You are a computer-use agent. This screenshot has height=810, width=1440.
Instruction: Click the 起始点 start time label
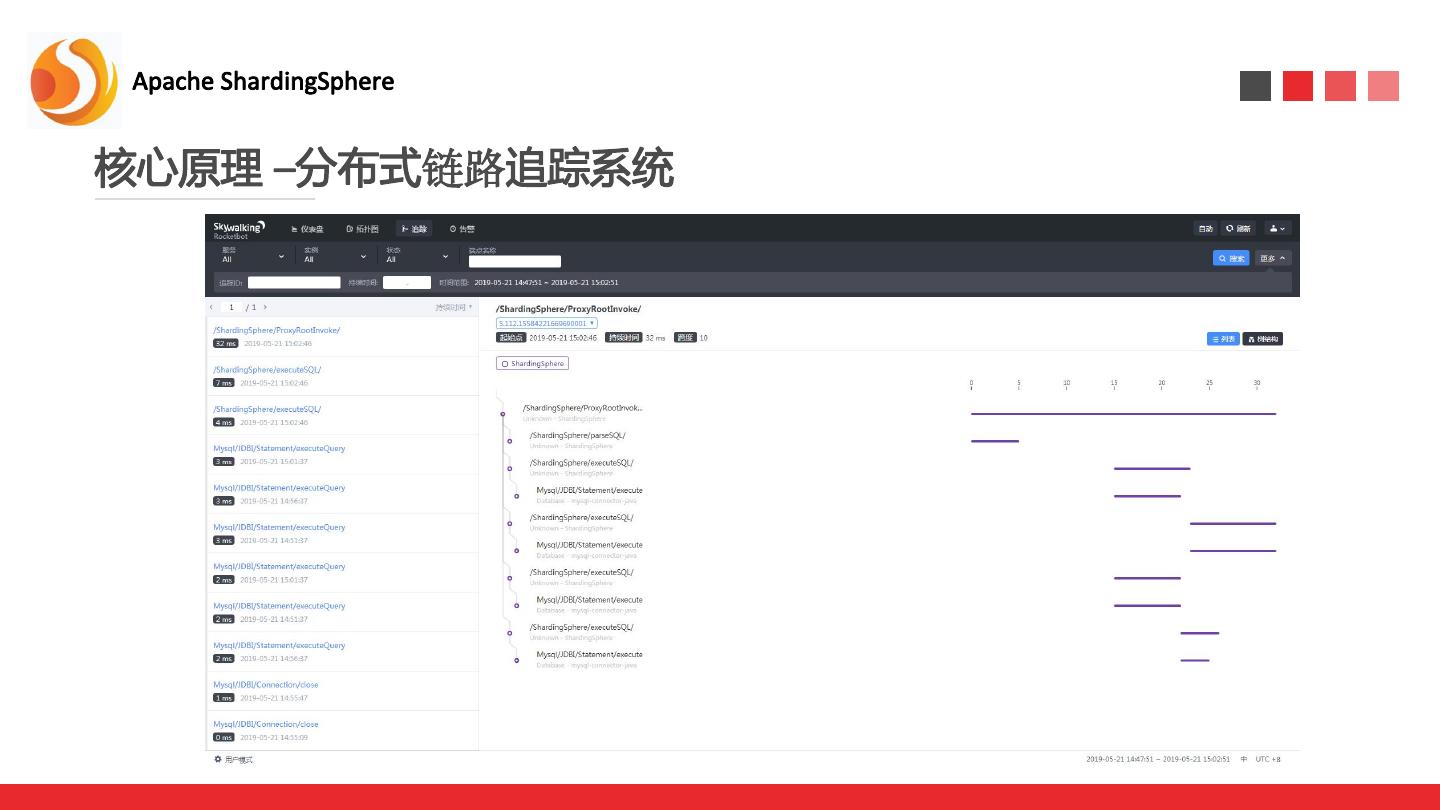pyautogui.click(x=511, y=338)
